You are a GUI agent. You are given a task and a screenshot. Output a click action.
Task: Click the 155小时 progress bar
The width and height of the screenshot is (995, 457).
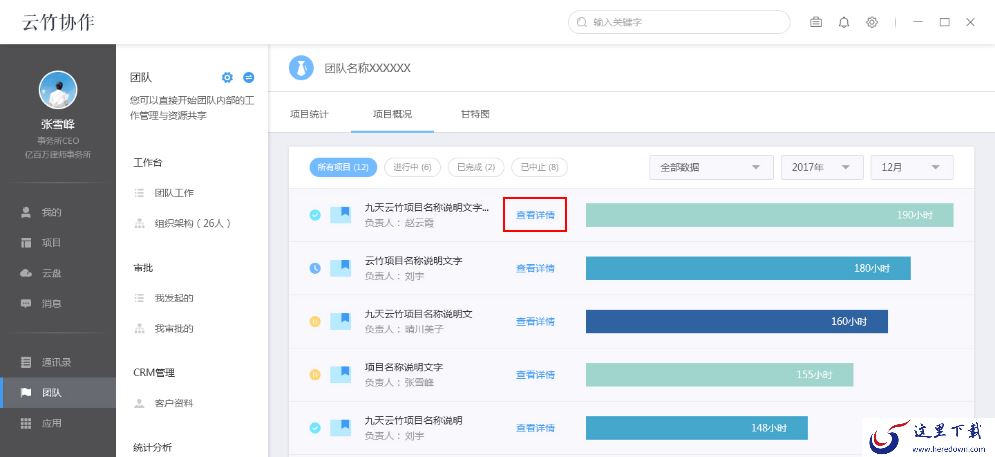coord(720,374)
